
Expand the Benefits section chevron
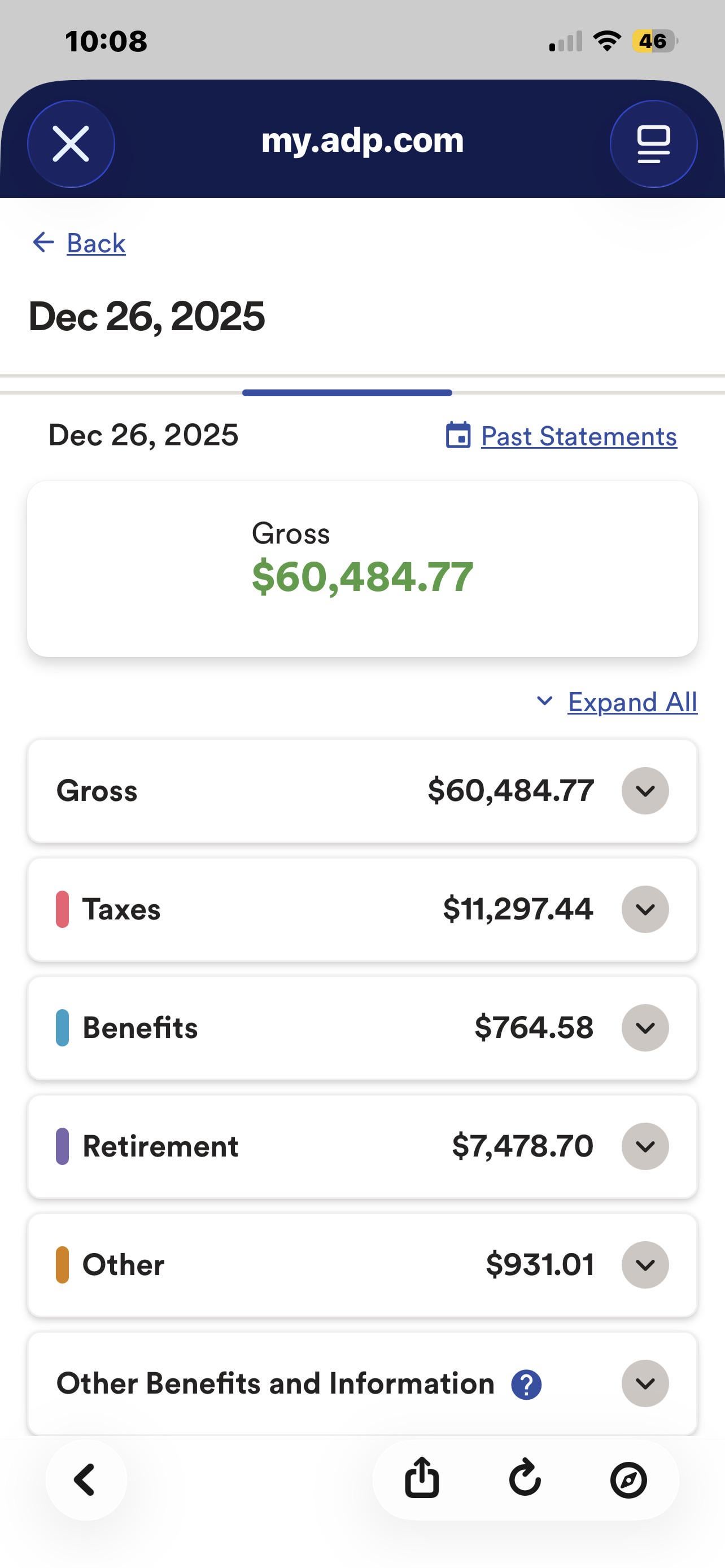[645, 1027]
